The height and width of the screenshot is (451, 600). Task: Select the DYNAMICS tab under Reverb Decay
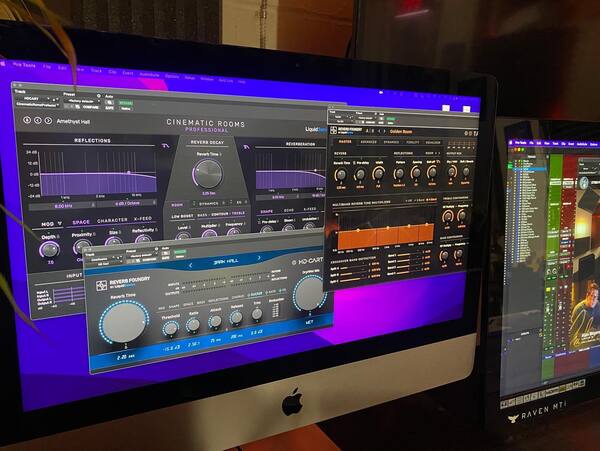(x=209, y=204)
